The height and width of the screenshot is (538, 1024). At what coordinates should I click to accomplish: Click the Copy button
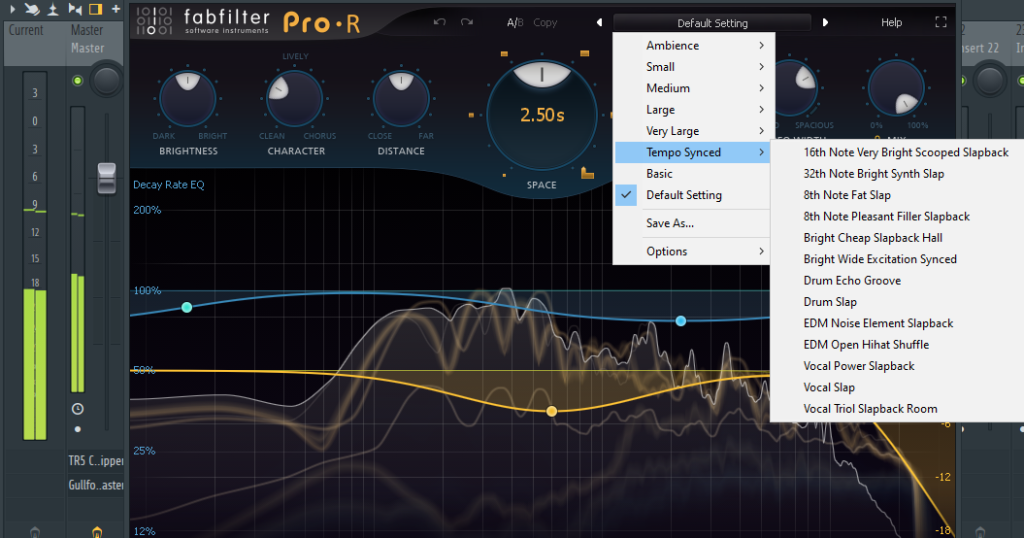(x=545, y=22)
